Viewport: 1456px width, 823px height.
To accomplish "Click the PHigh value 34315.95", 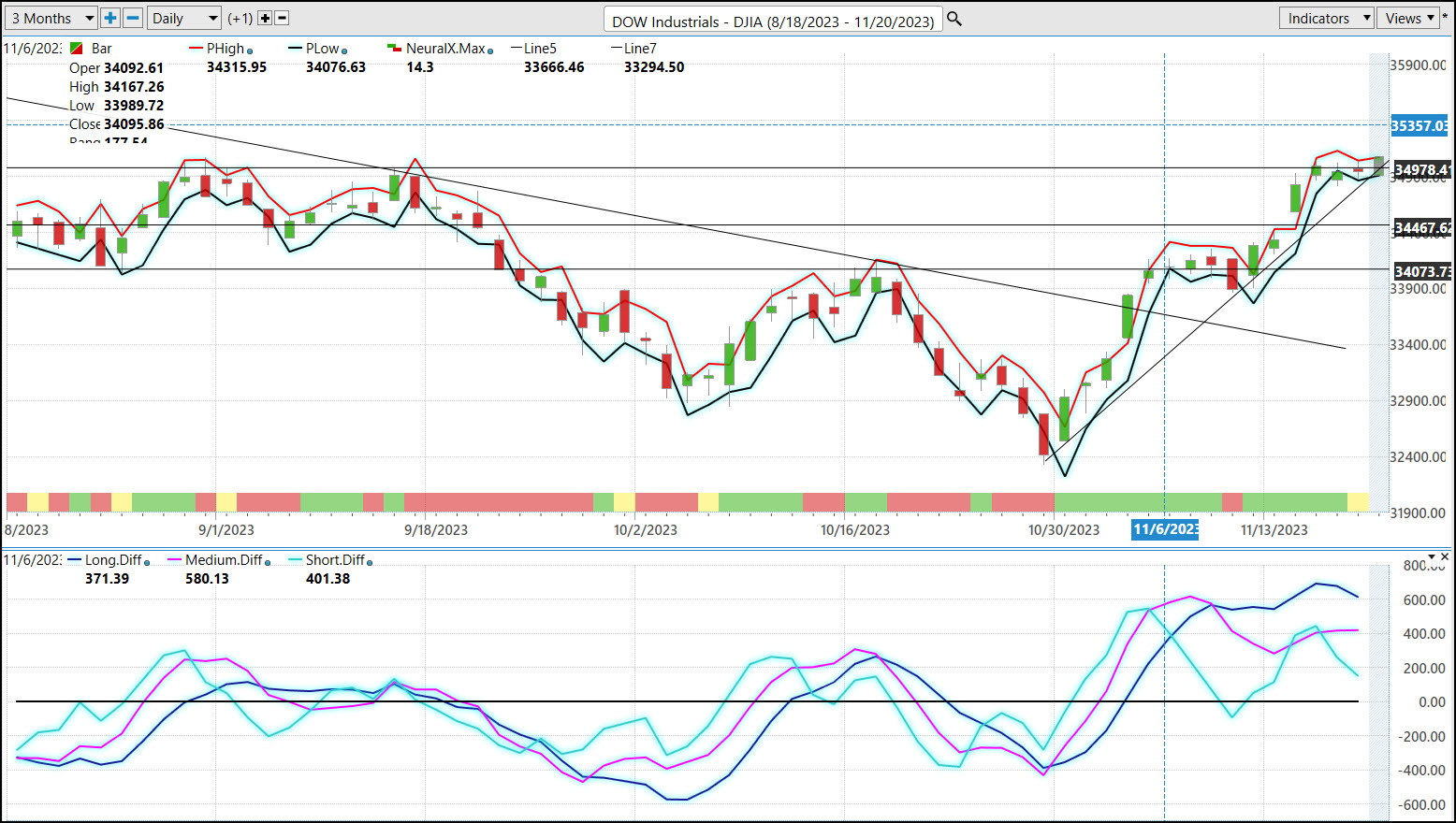I will click(237, 67).
